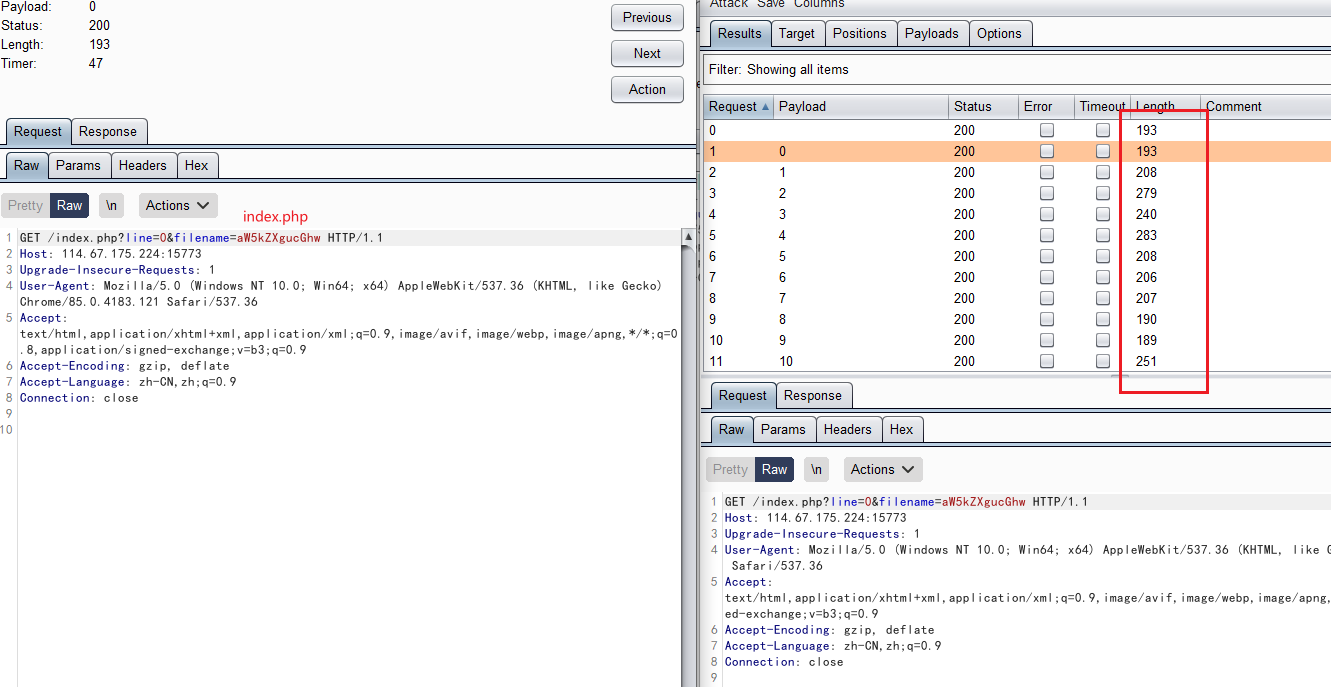Switch attack window editor to Pretty view
The height and width of the screenshot is (687, 1331).
(x=730, y=469)
